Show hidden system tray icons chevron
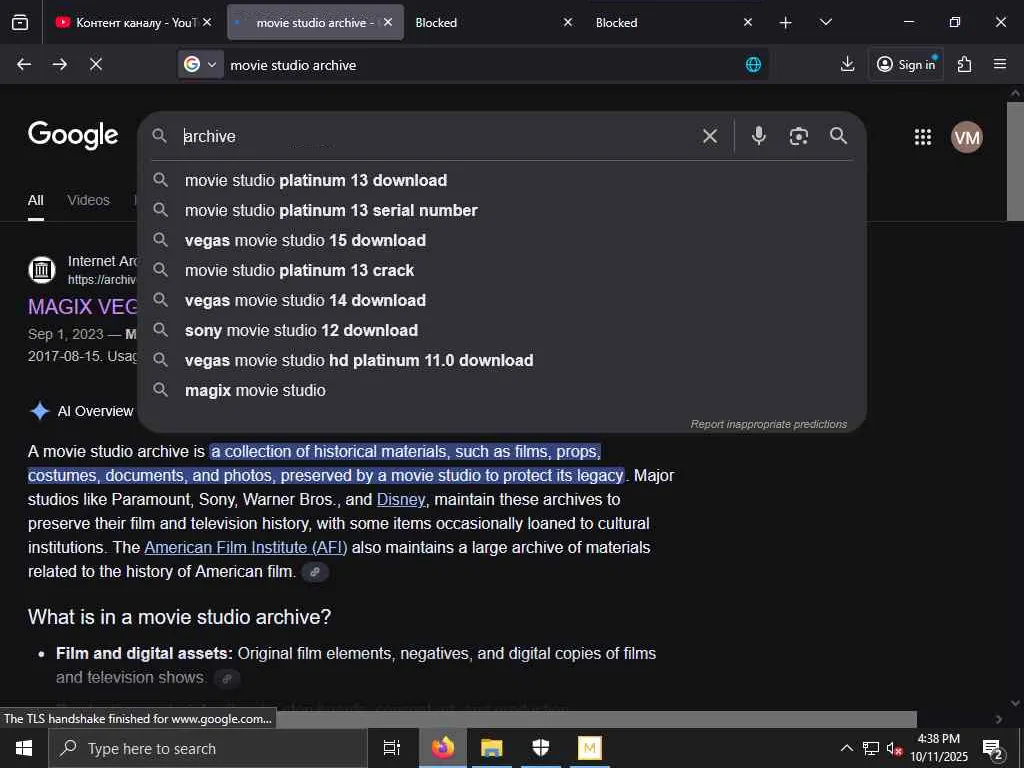Screen dimensions: 1024x768 point(846,748)
